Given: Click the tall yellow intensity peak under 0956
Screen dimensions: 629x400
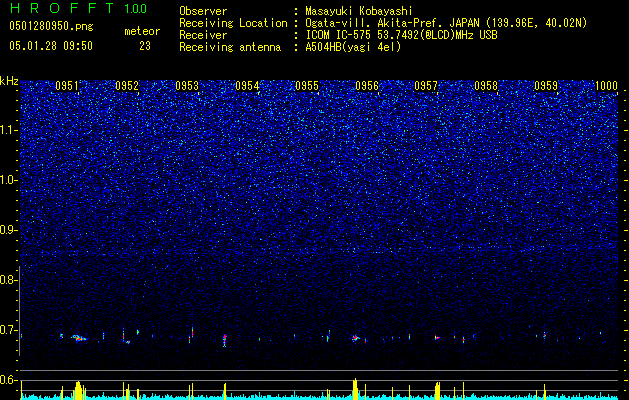Looking at the screenshot, I should (x=355, y=389).
